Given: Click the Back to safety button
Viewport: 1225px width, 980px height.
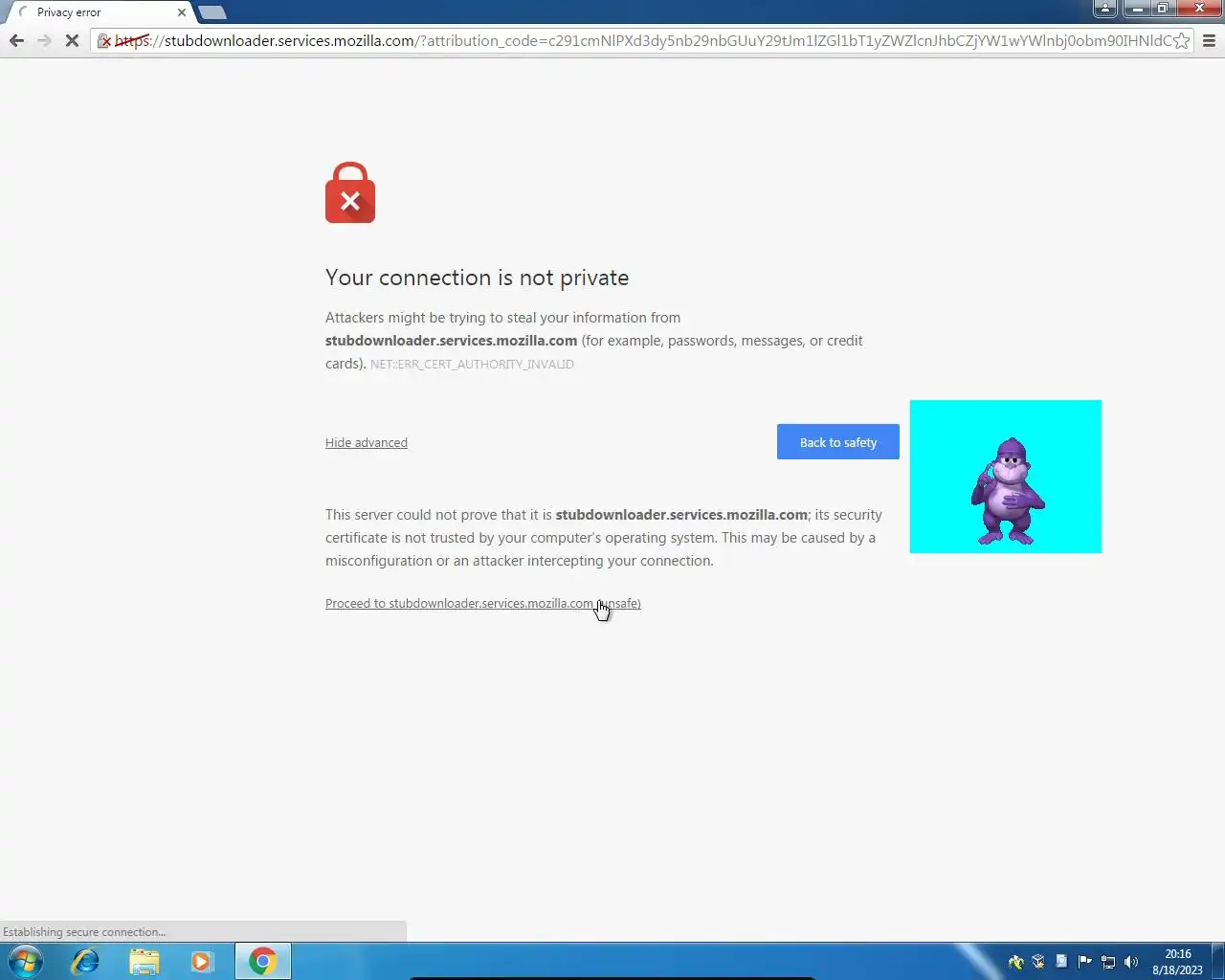Looking at the screenshot, I should click(x=838, y=442).
